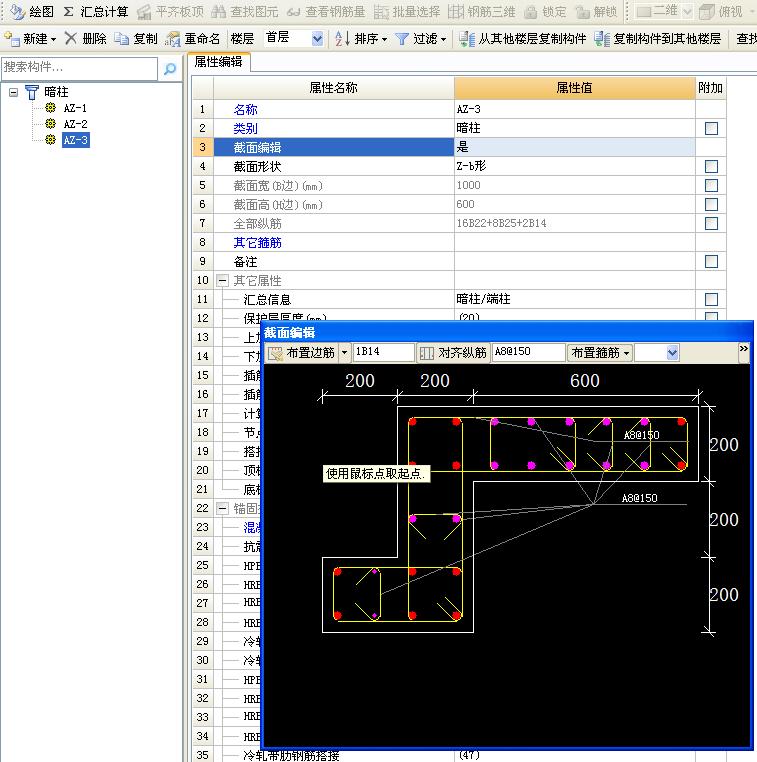This screenshot has width=757, height=762.
Task: Expand section editor toolbar overflow chevron
Action: tap(743, 348)
